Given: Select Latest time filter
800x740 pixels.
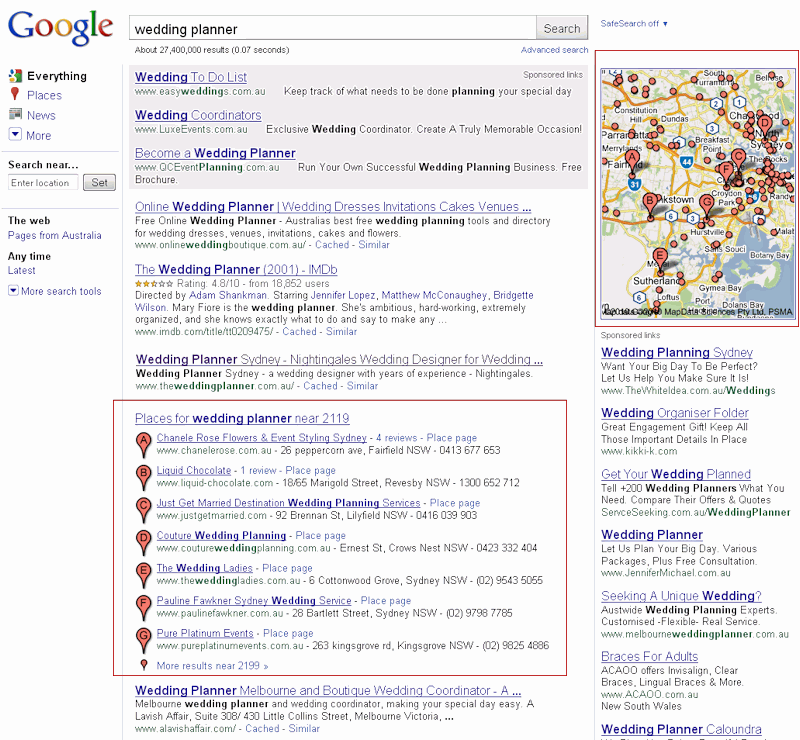Looking at the screenshot, I should tap(21, 270).
